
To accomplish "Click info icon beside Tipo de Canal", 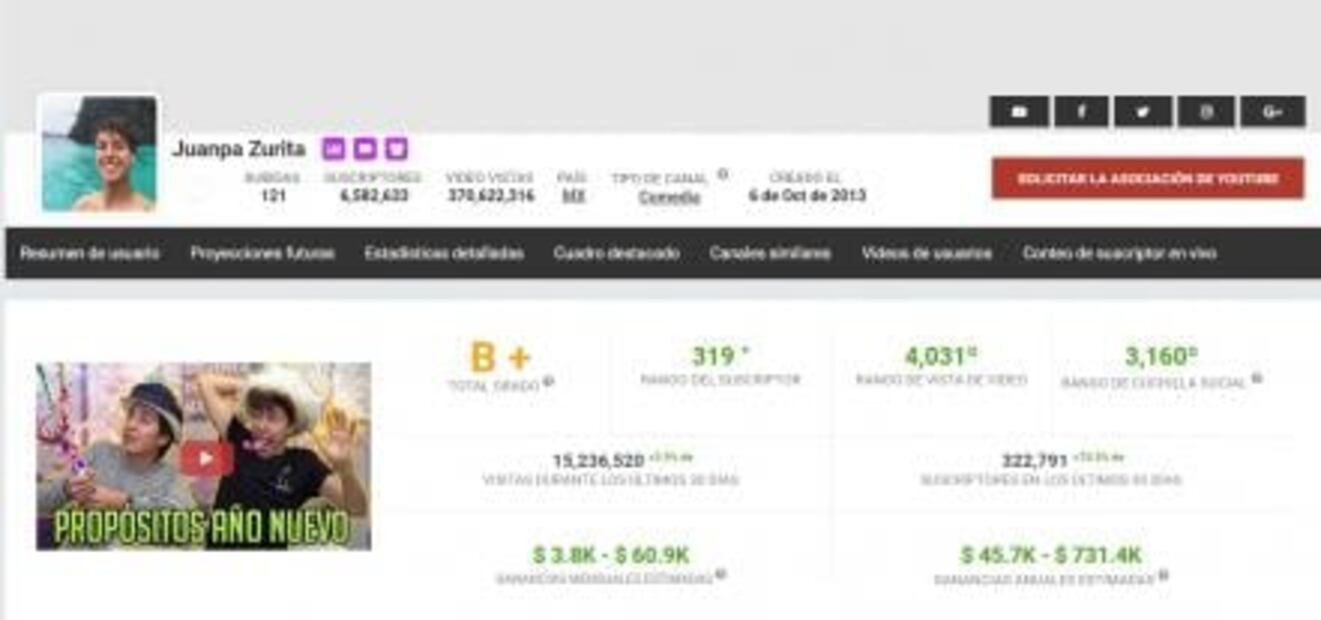I will [x=722, y=174].
